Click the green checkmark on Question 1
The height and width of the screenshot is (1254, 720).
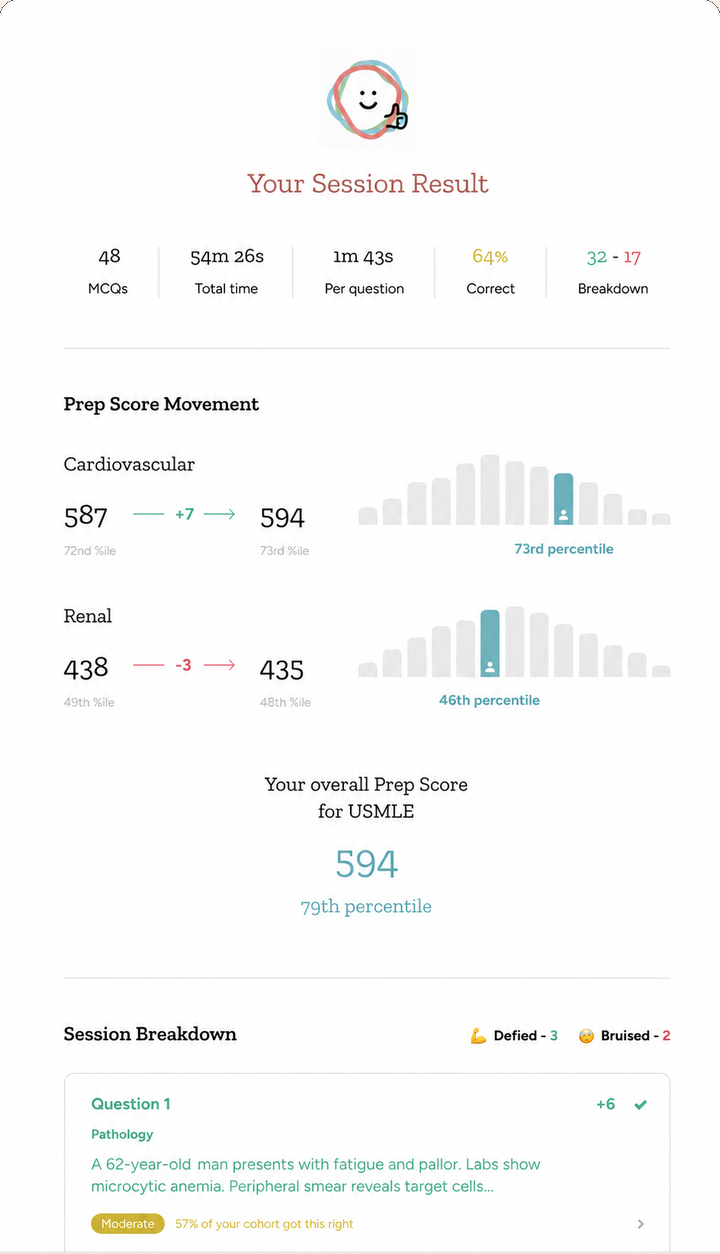point(640,1105)
